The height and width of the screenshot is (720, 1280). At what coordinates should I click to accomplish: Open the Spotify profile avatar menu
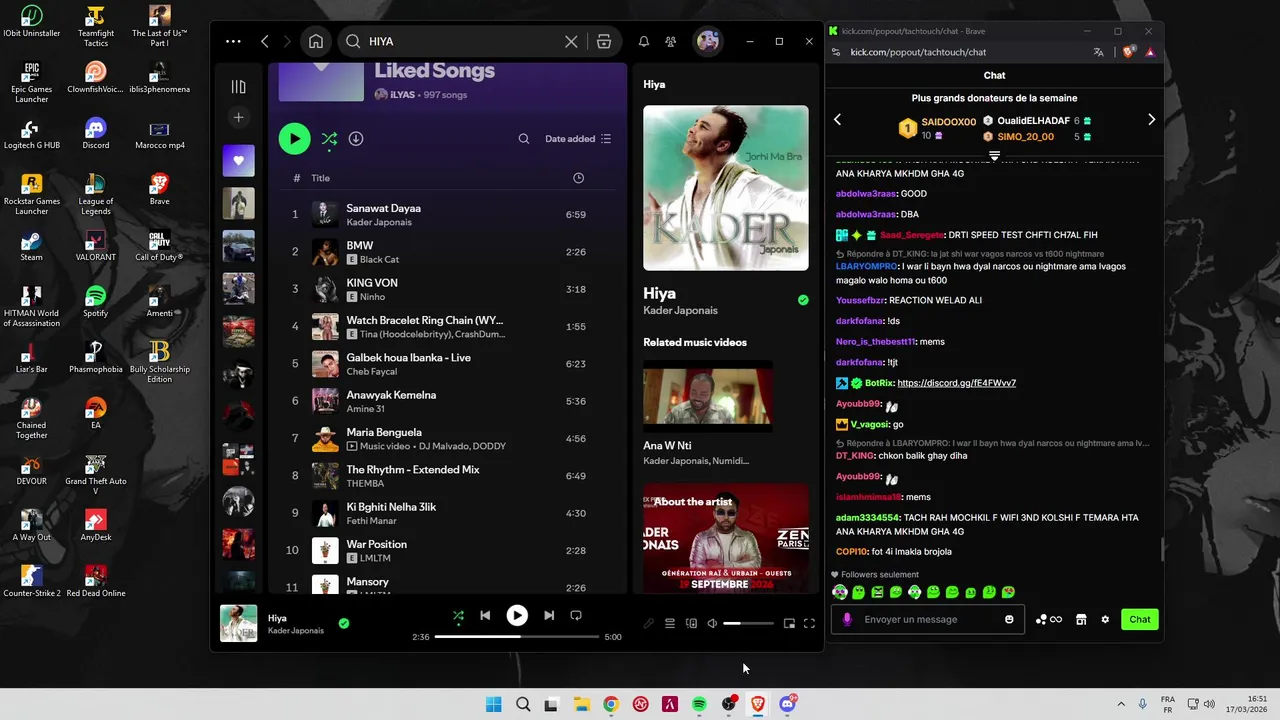click(708, 41)
